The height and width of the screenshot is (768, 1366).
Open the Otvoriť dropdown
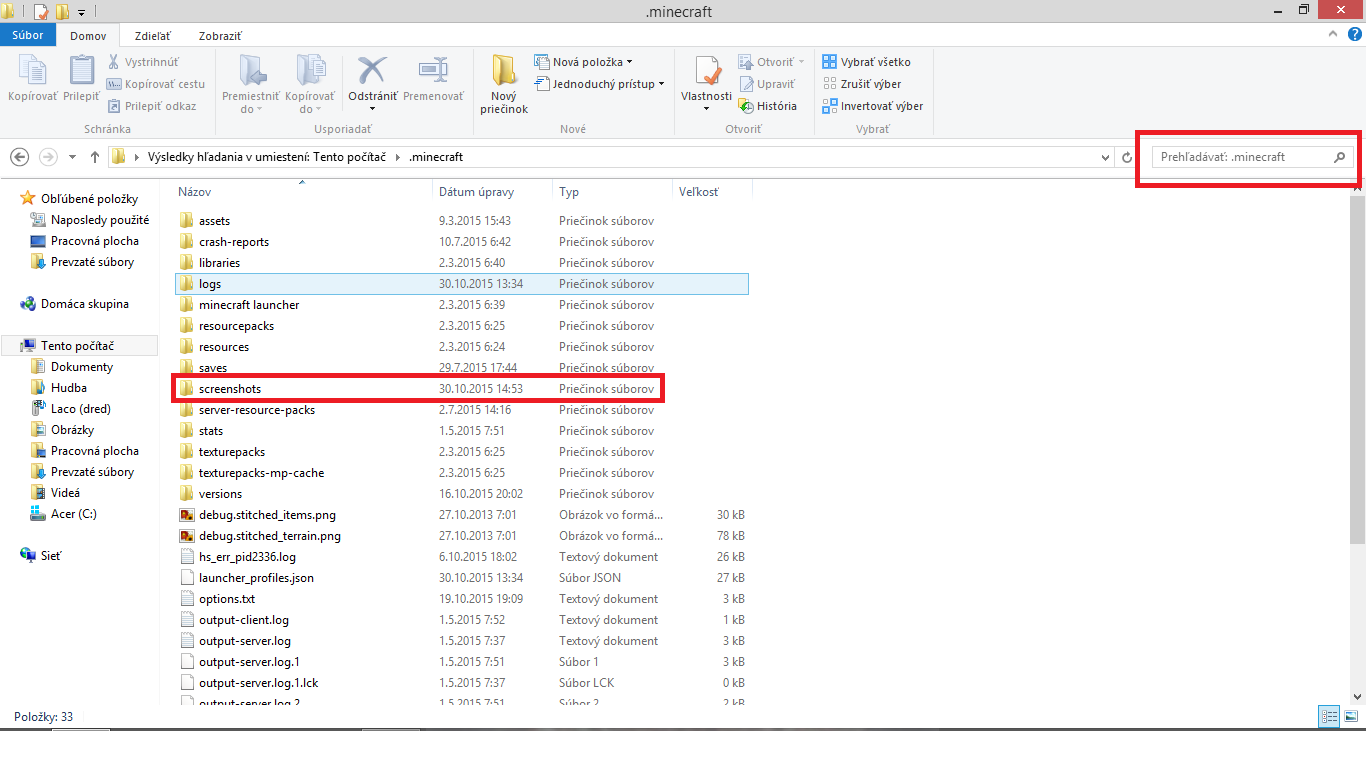coord(771,62)
